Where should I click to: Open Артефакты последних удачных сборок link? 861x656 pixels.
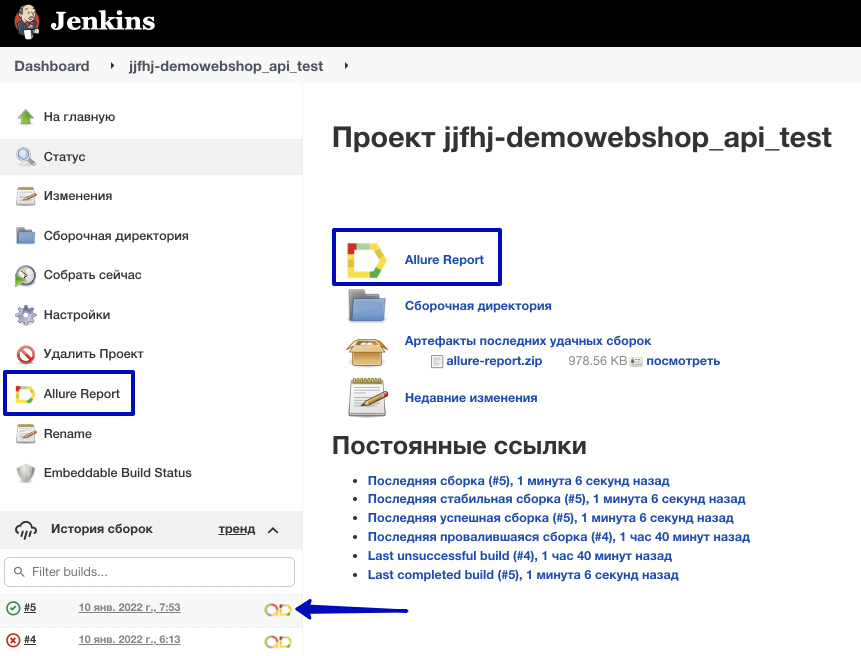pos(528,341)
